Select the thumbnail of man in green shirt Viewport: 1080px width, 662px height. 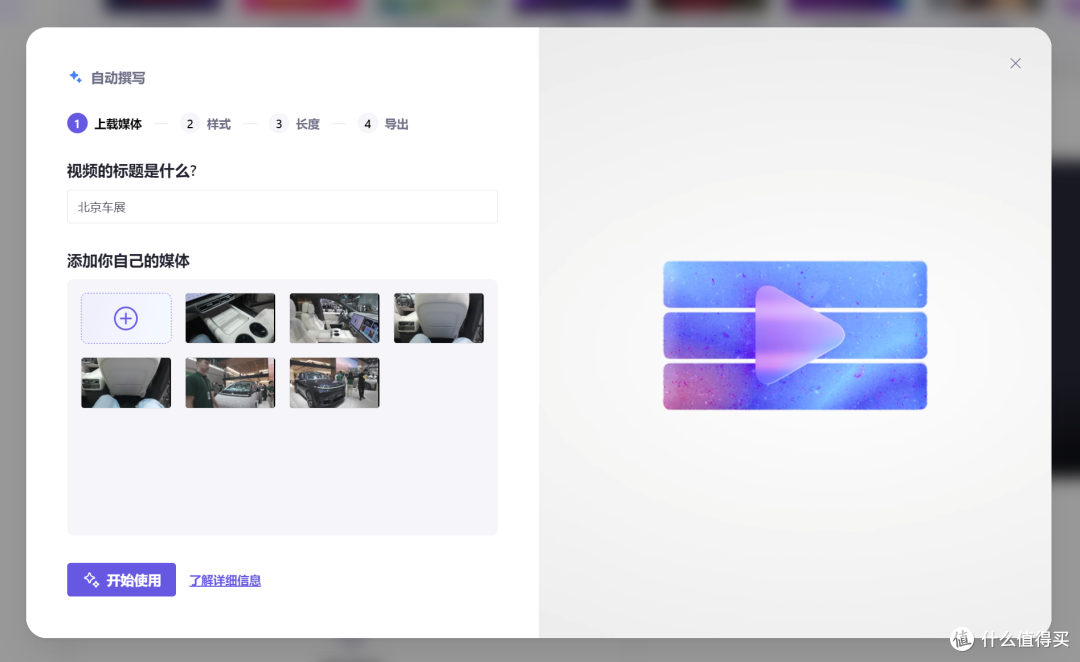[x=230, y=383]
